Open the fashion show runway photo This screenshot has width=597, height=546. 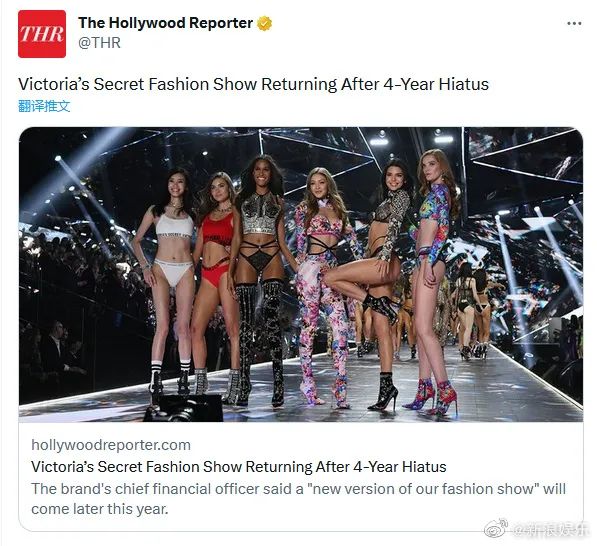click(301, 275)
